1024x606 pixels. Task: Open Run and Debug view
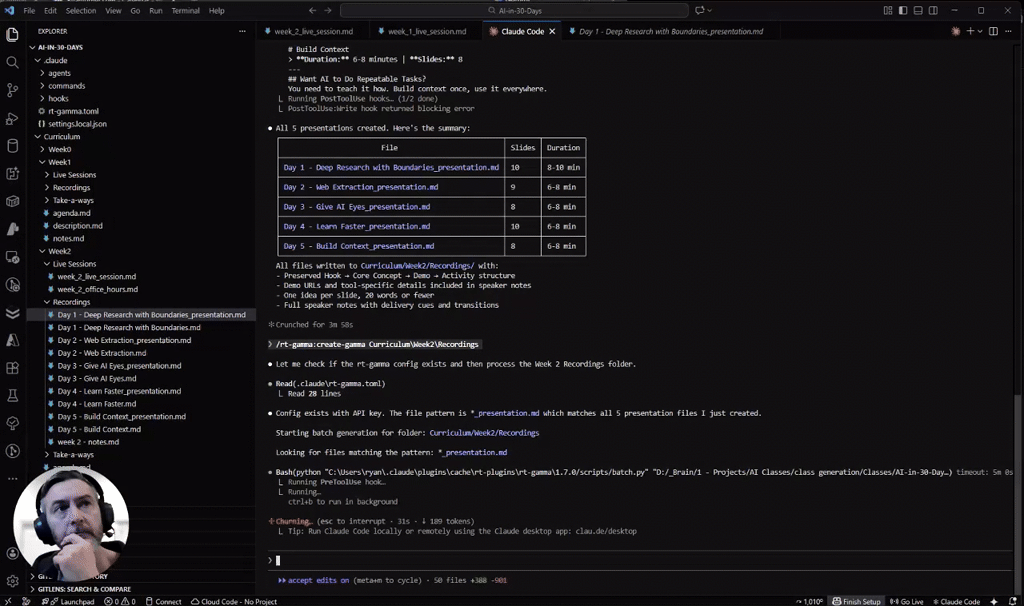(x=12, y=118)
